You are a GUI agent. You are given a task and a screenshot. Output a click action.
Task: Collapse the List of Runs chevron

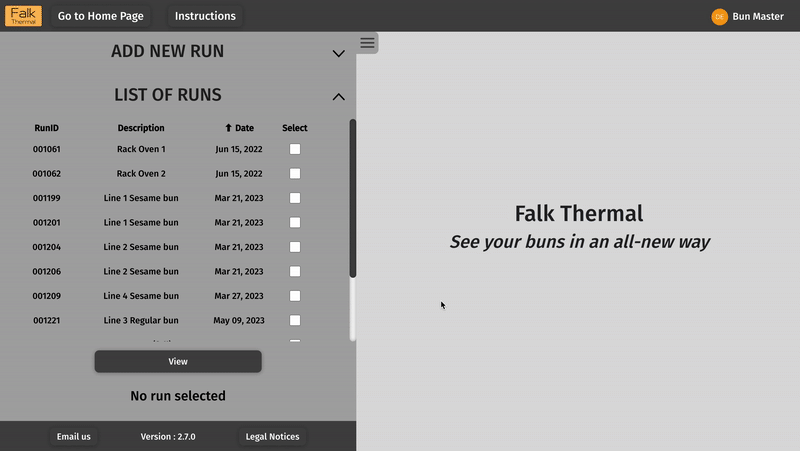[339, 97]
